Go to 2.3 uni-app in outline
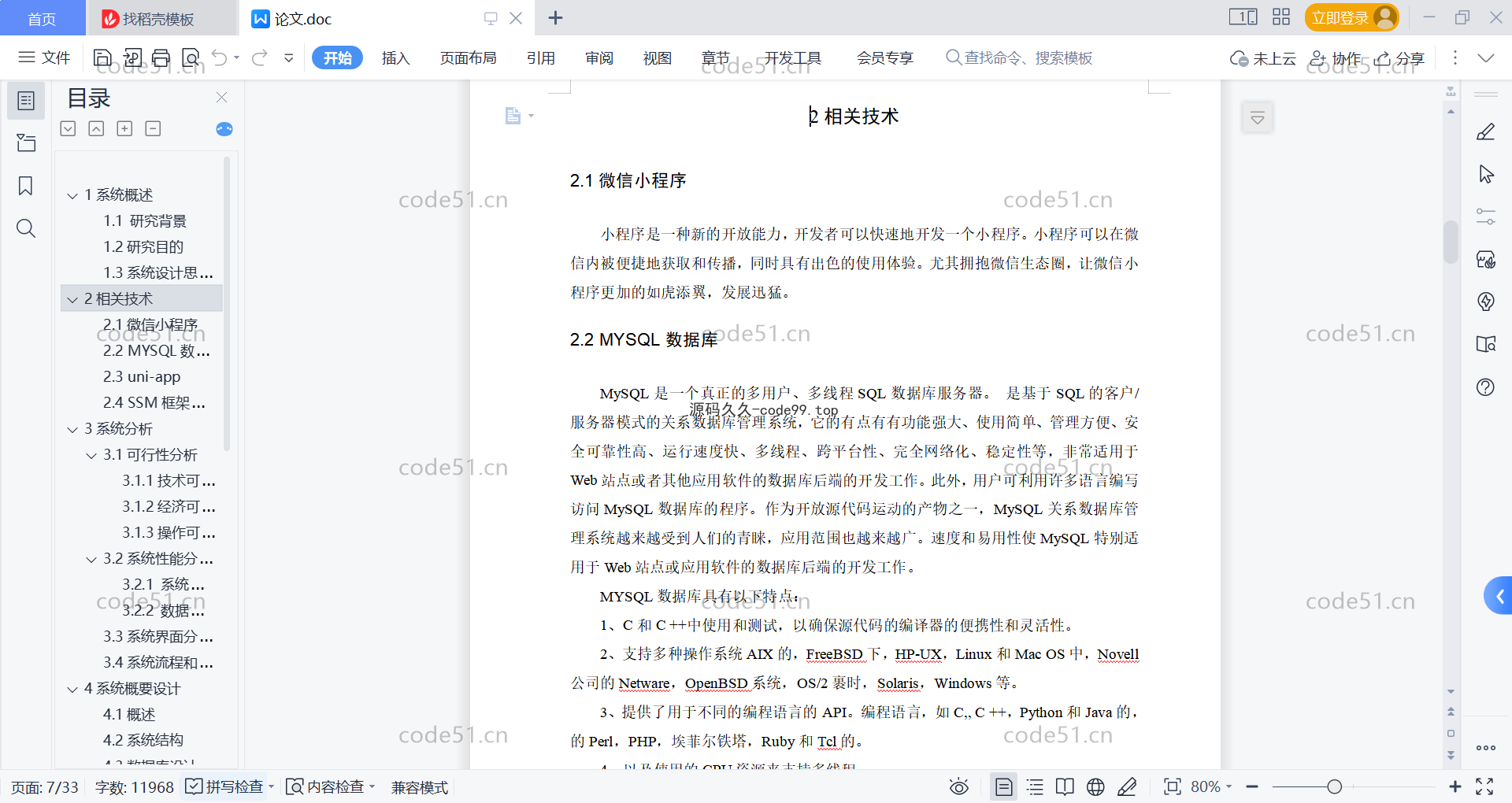Viewport: 1512px width, 803px height. coord(142,376)
